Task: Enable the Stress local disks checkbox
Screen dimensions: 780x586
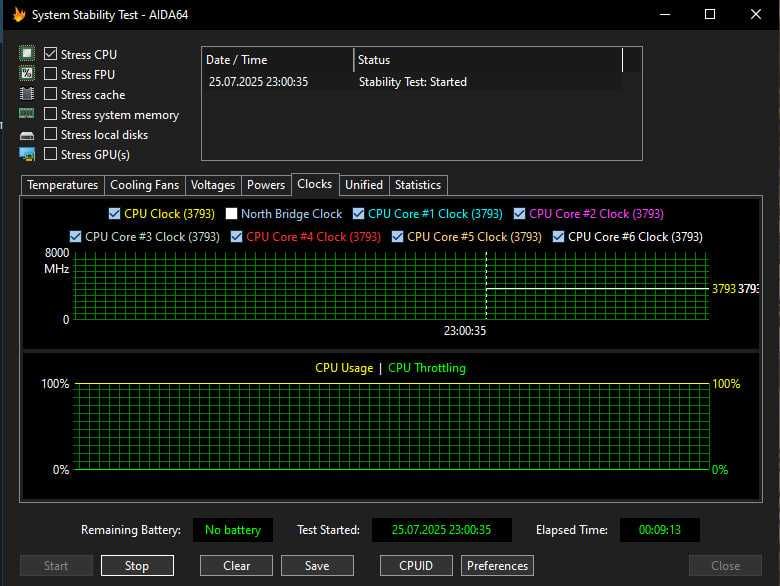Action: (50, 134)
